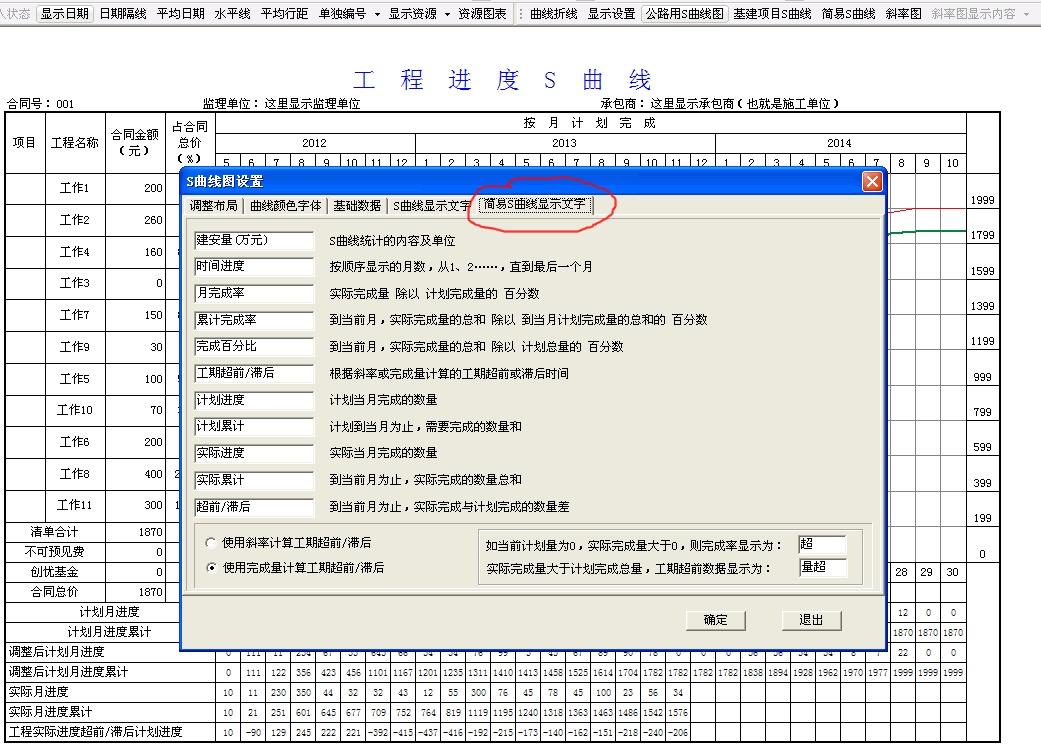The image size is (1041, 751).
Task: Click the 实际累计 input field
Action: click(254, 479)
